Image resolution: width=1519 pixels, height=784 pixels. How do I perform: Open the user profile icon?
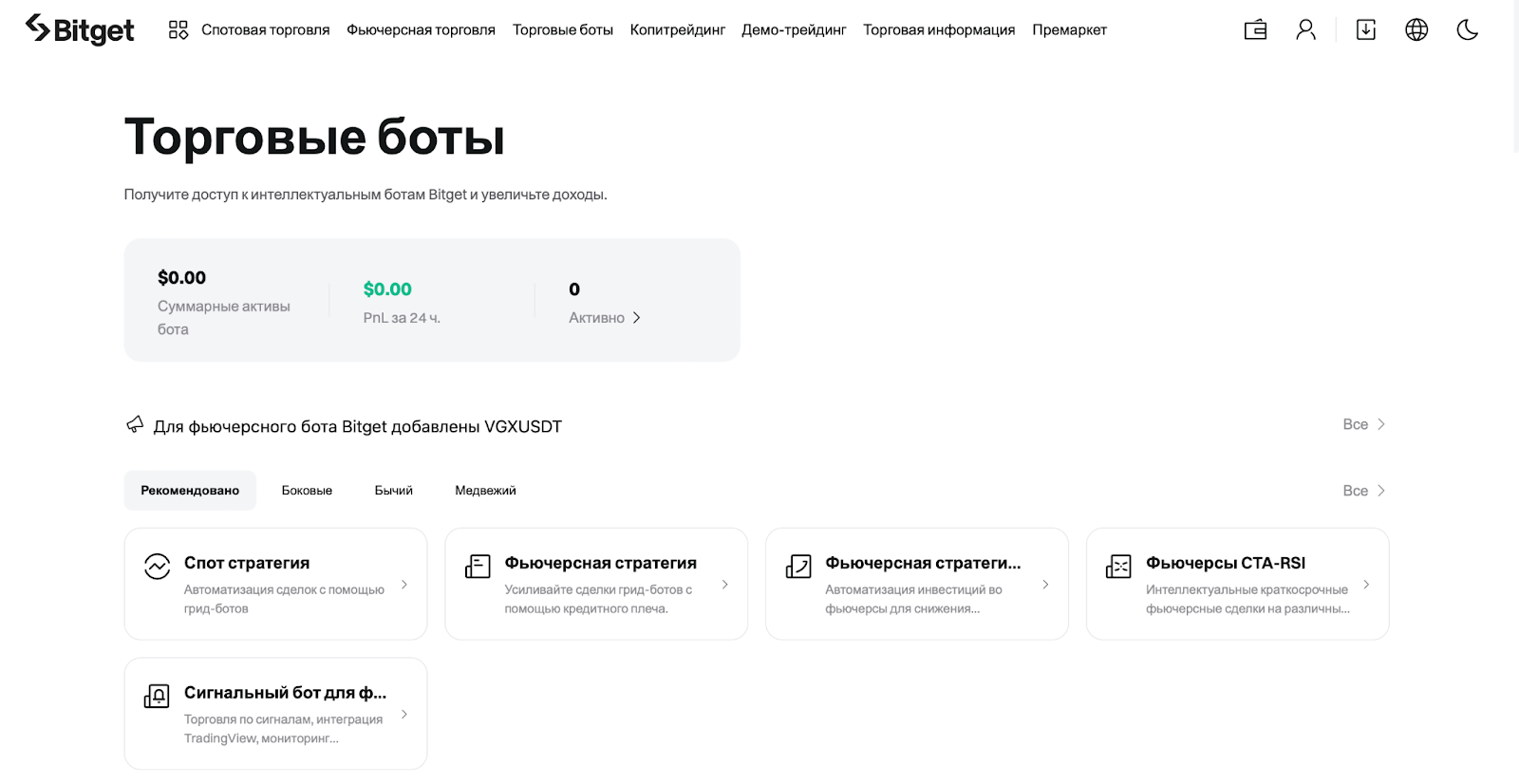[x=1306, y=29]
